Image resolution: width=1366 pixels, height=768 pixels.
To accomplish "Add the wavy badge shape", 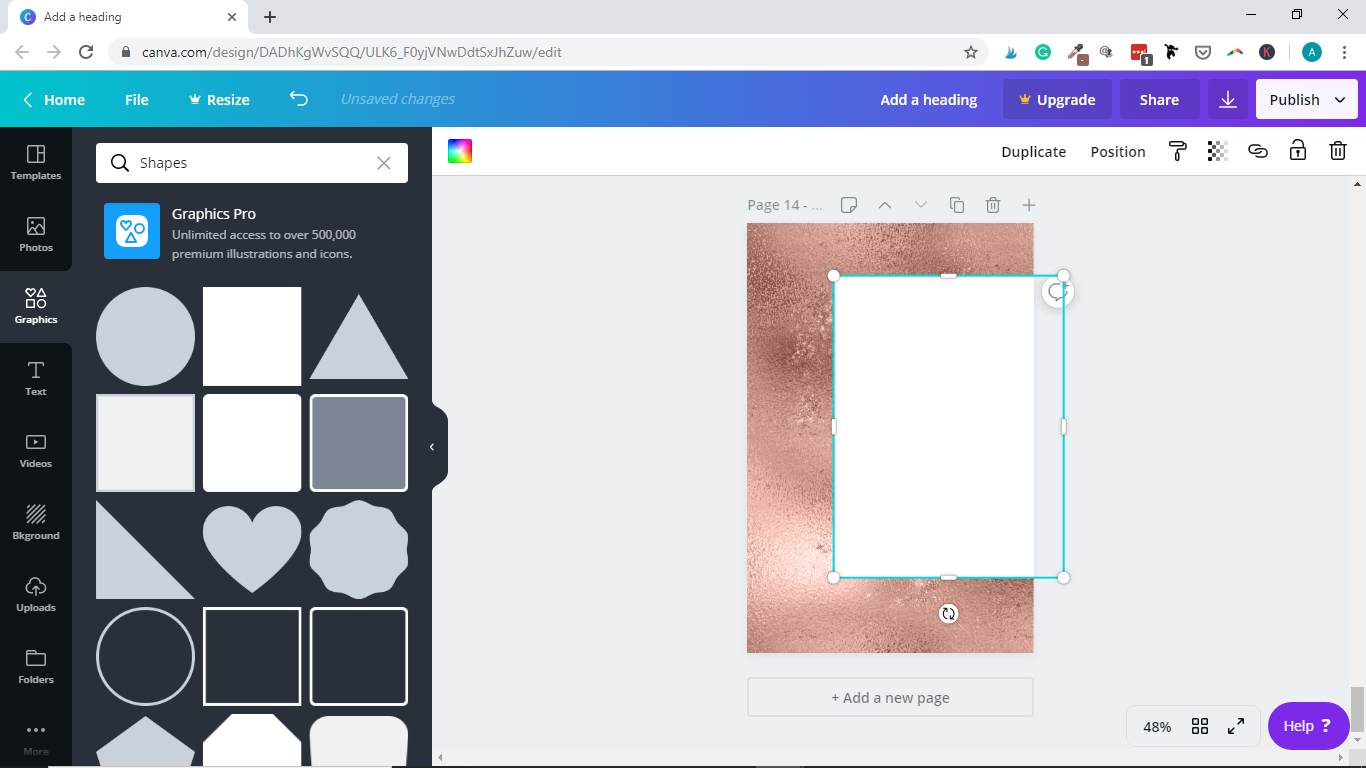I will coord(359,550).
